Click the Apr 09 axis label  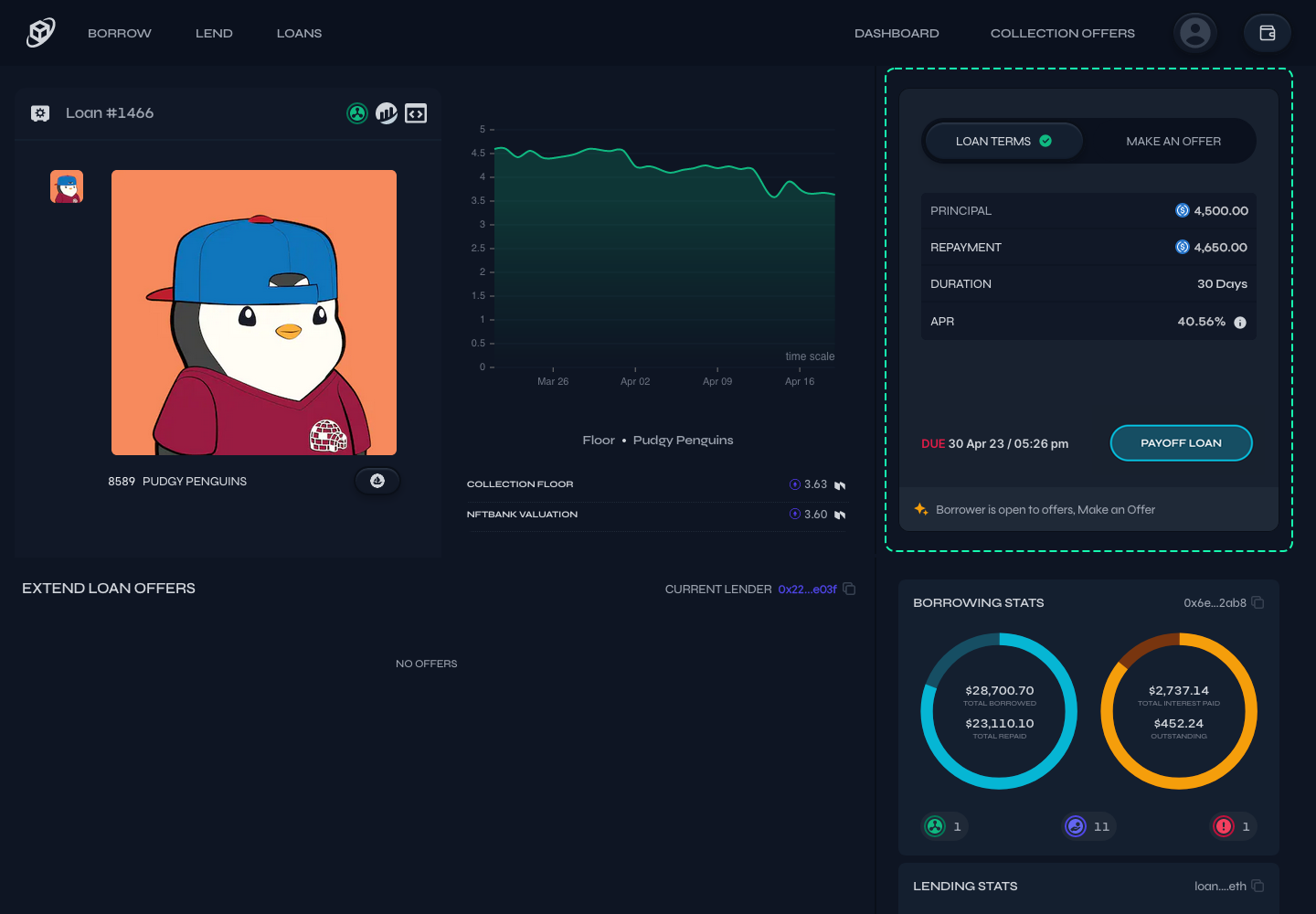(717, 381)
